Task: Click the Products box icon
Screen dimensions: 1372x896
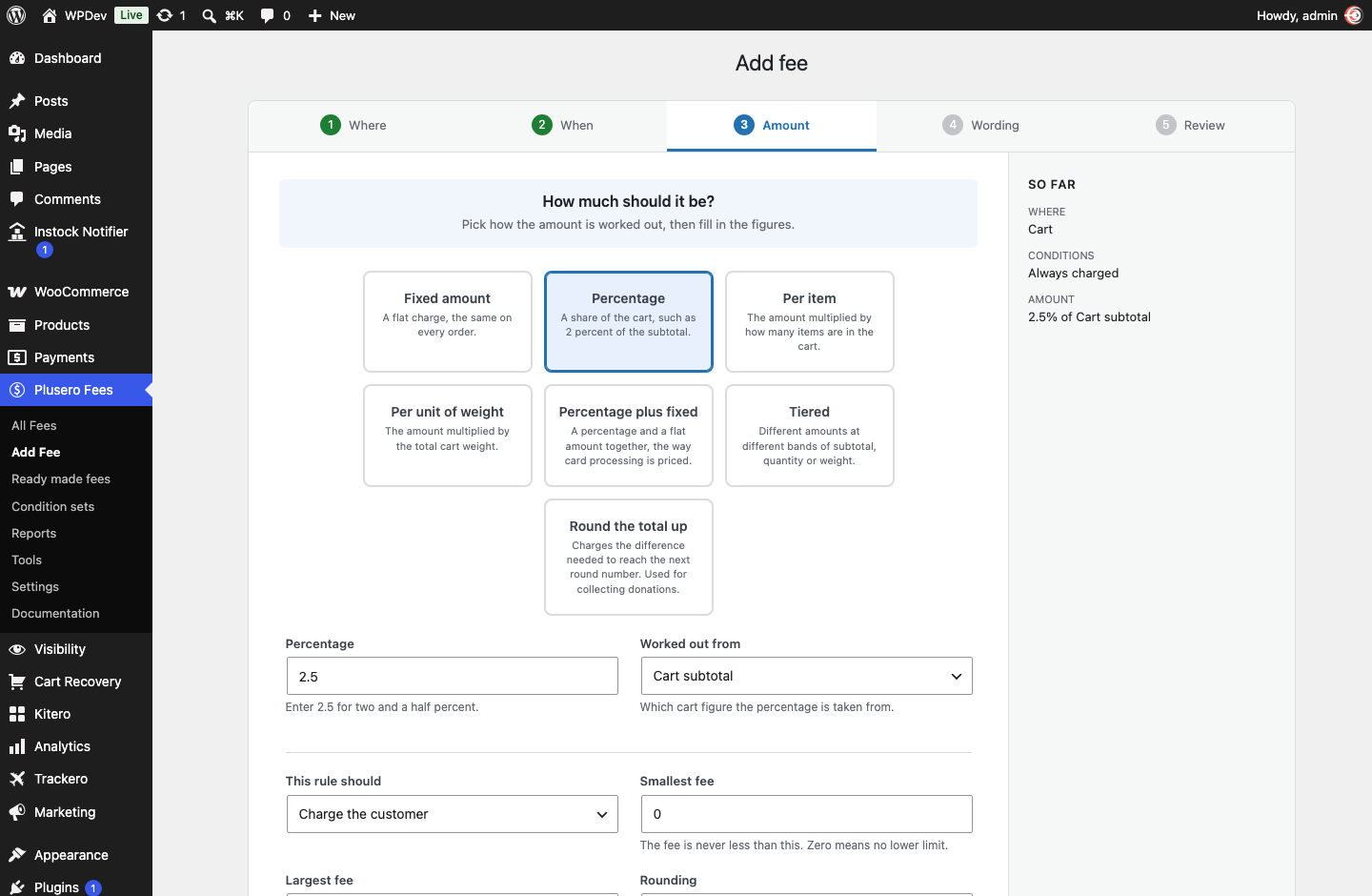Action: (17, 325)
